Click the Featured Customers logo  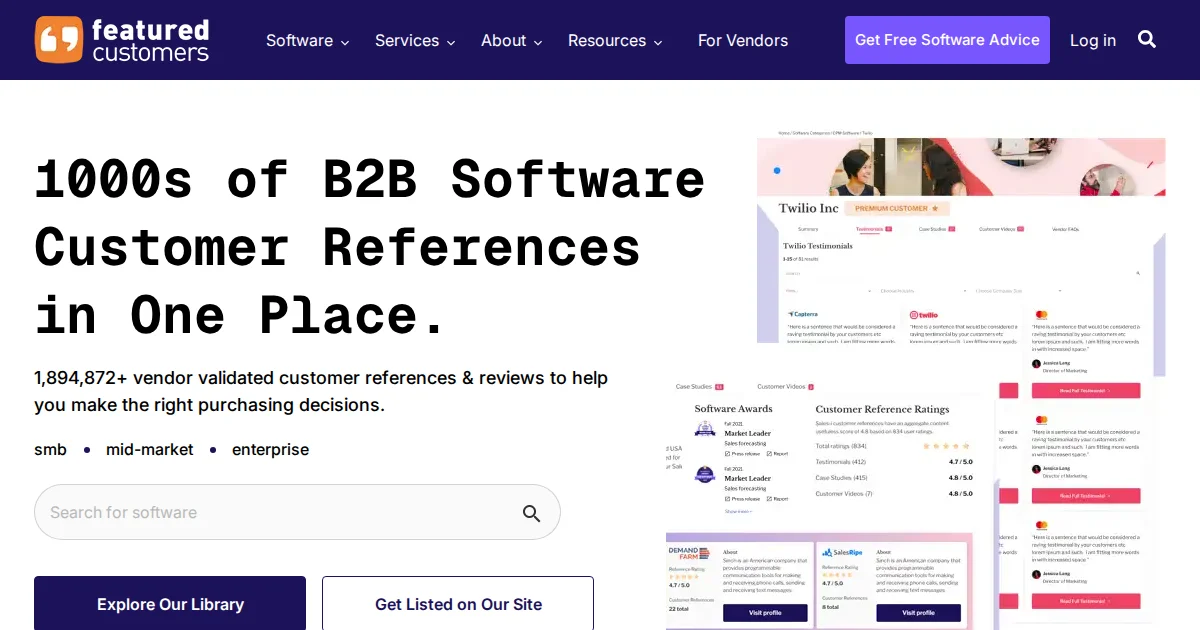[x=122, y=40]
